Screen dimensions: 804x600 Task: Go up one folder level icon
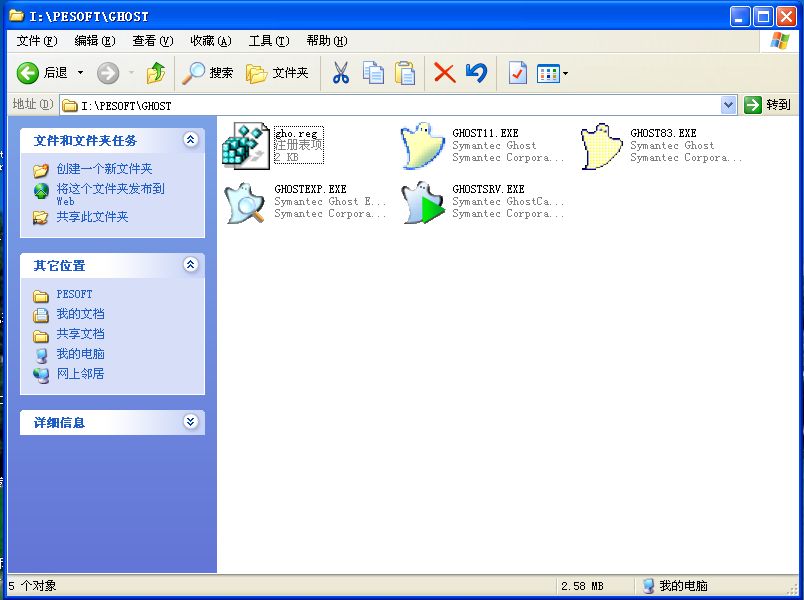(156, 73)
